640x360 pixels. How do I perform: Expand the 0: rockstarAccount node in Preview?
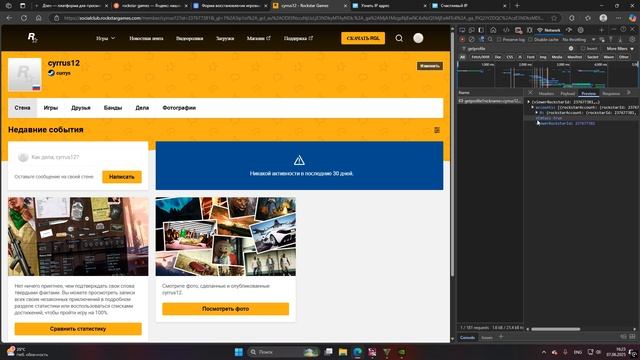pyautogui.click(x=537, y=112)
